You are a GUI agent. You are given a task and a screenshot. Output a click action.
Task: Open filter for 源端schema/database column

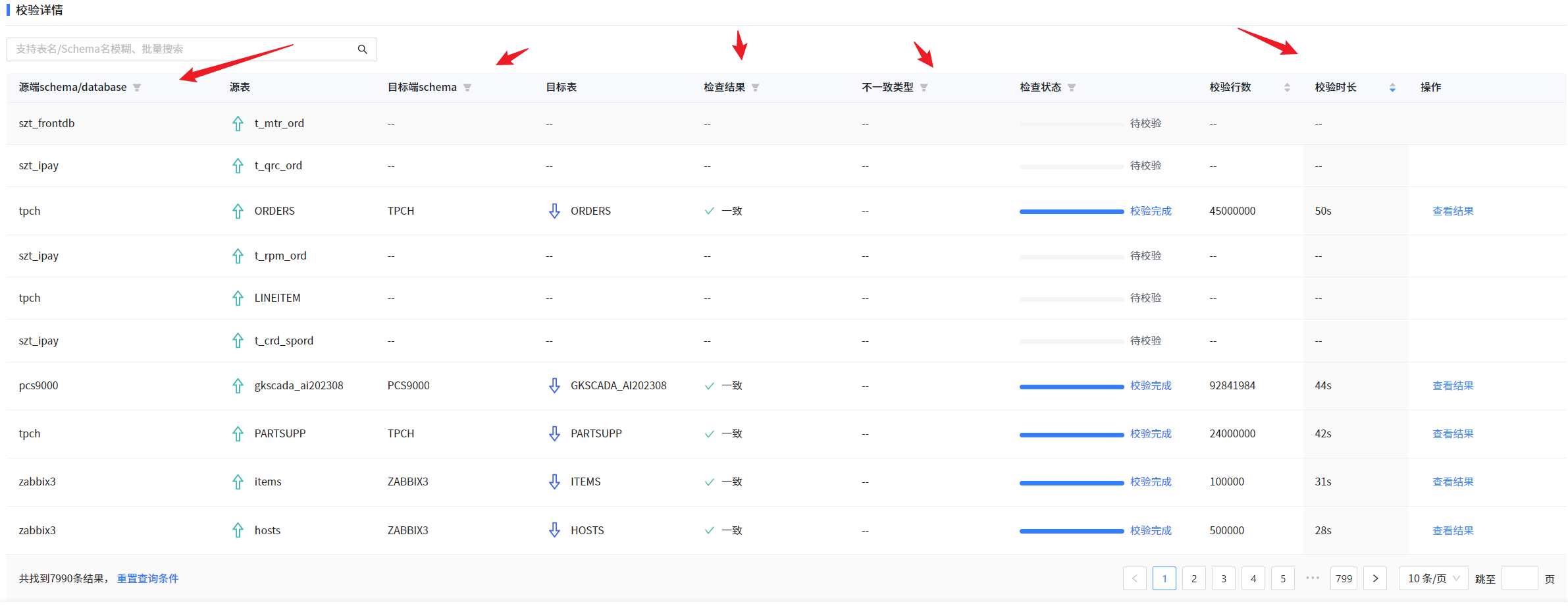(x=137, y=88)
